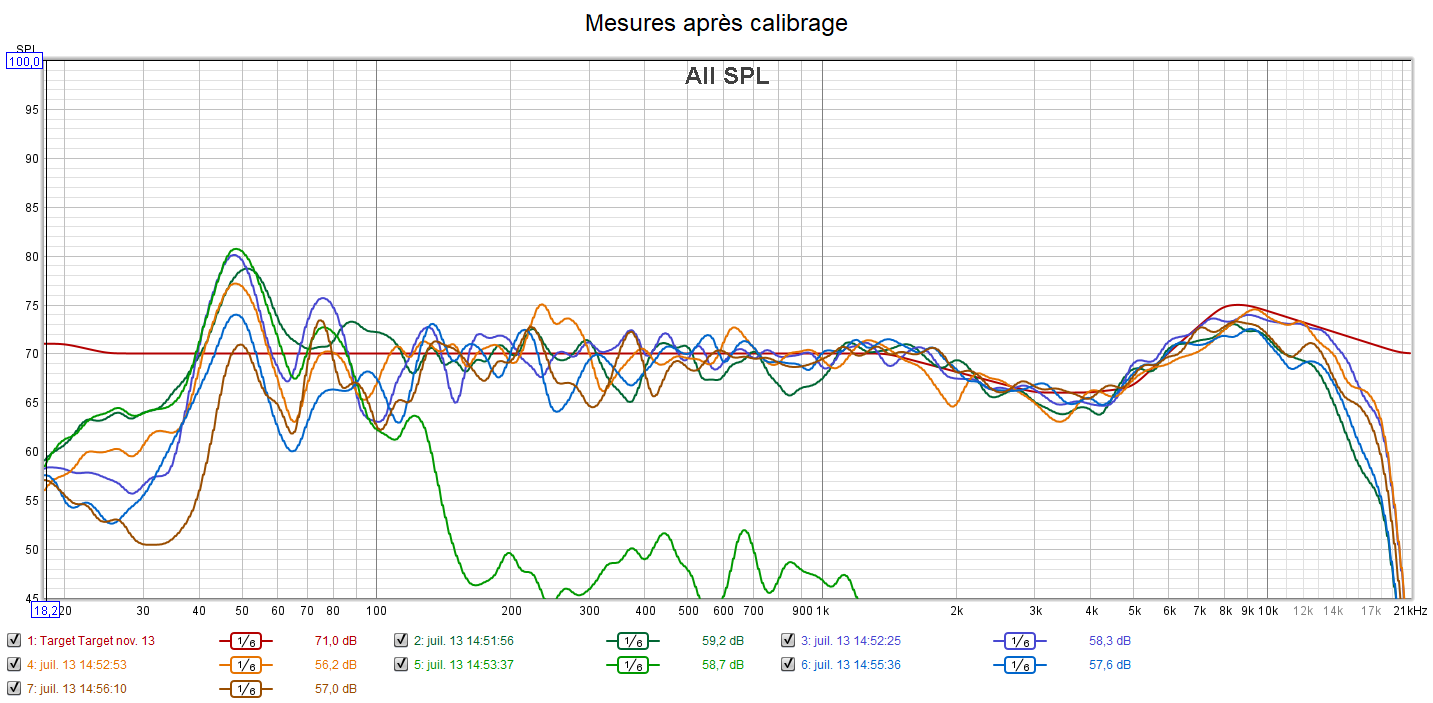Hide the Target nov. 13 trace checkbox

[x=14, y=641]
